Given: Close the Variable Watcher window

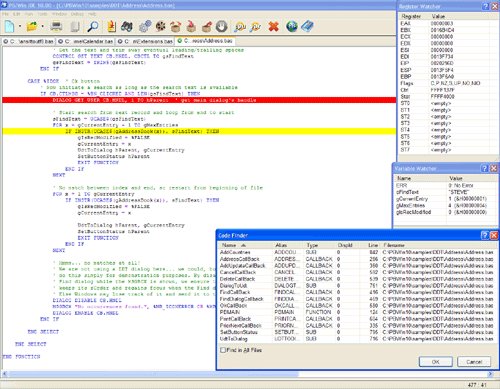Looking at the screenshot, I should click(x=494, y=168).
